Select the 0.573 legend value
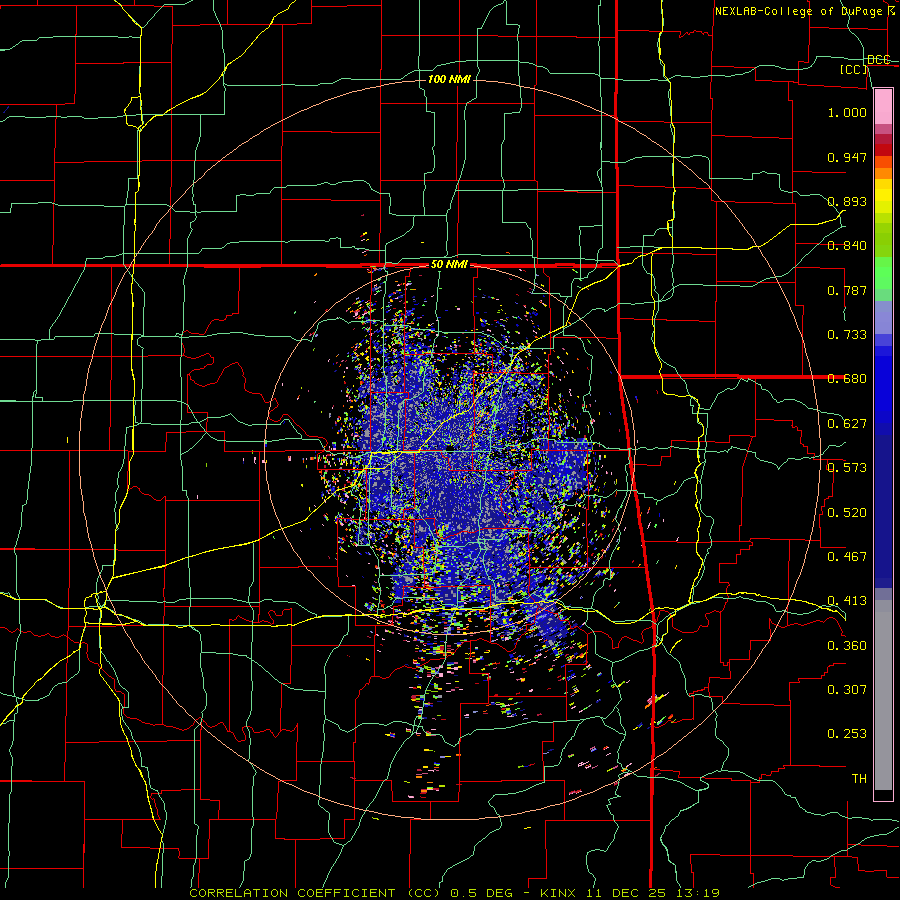This screenshot has width=900, height=900. click(x=847, y=468)
